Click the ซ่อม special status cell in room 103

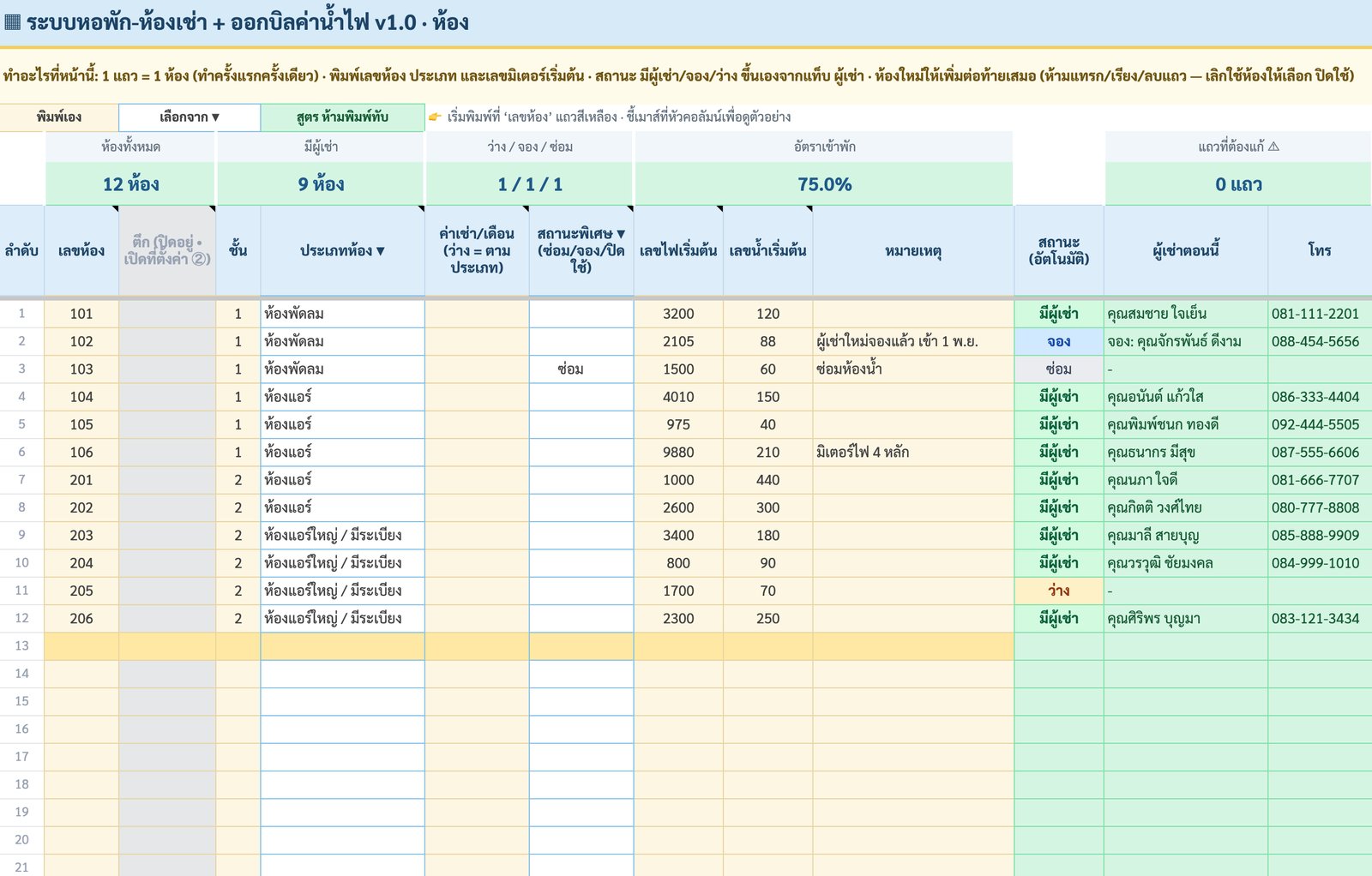[581, 369]
